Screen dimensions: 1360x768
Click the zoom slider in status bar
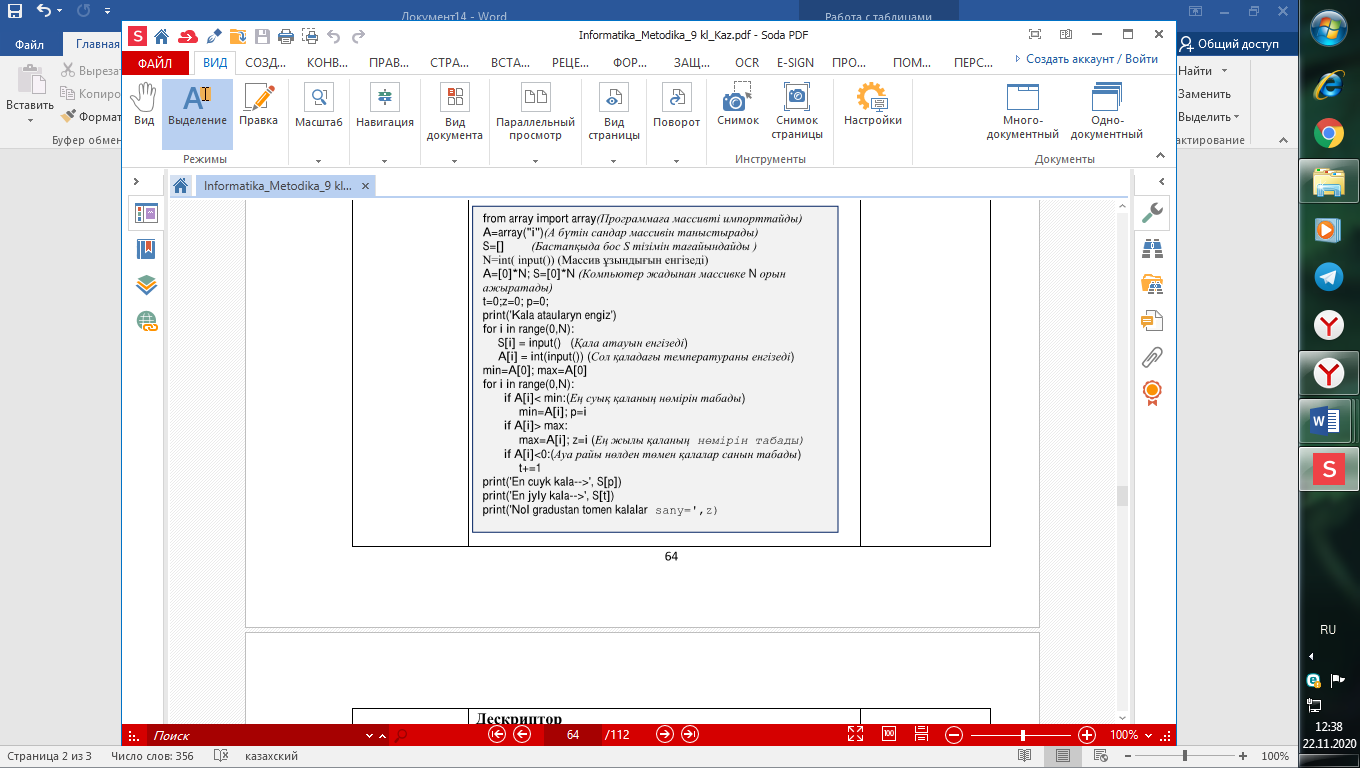[1021, 734]
